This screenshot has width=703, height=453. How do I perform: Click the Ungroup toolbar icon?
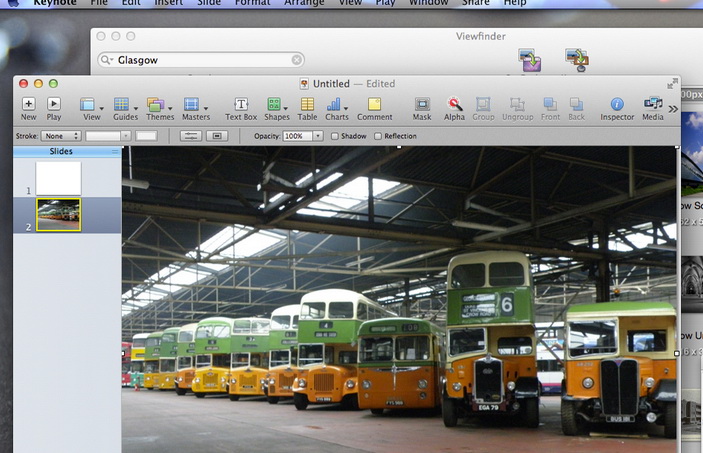pos(517,109)
